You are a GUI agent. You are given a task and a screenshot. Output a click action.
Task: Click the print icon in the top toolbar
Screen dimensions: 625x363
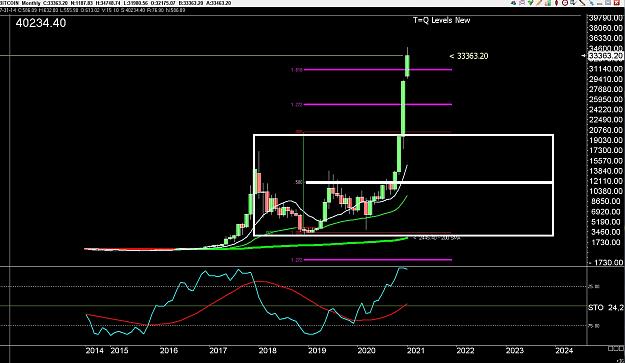pos(513,3)
